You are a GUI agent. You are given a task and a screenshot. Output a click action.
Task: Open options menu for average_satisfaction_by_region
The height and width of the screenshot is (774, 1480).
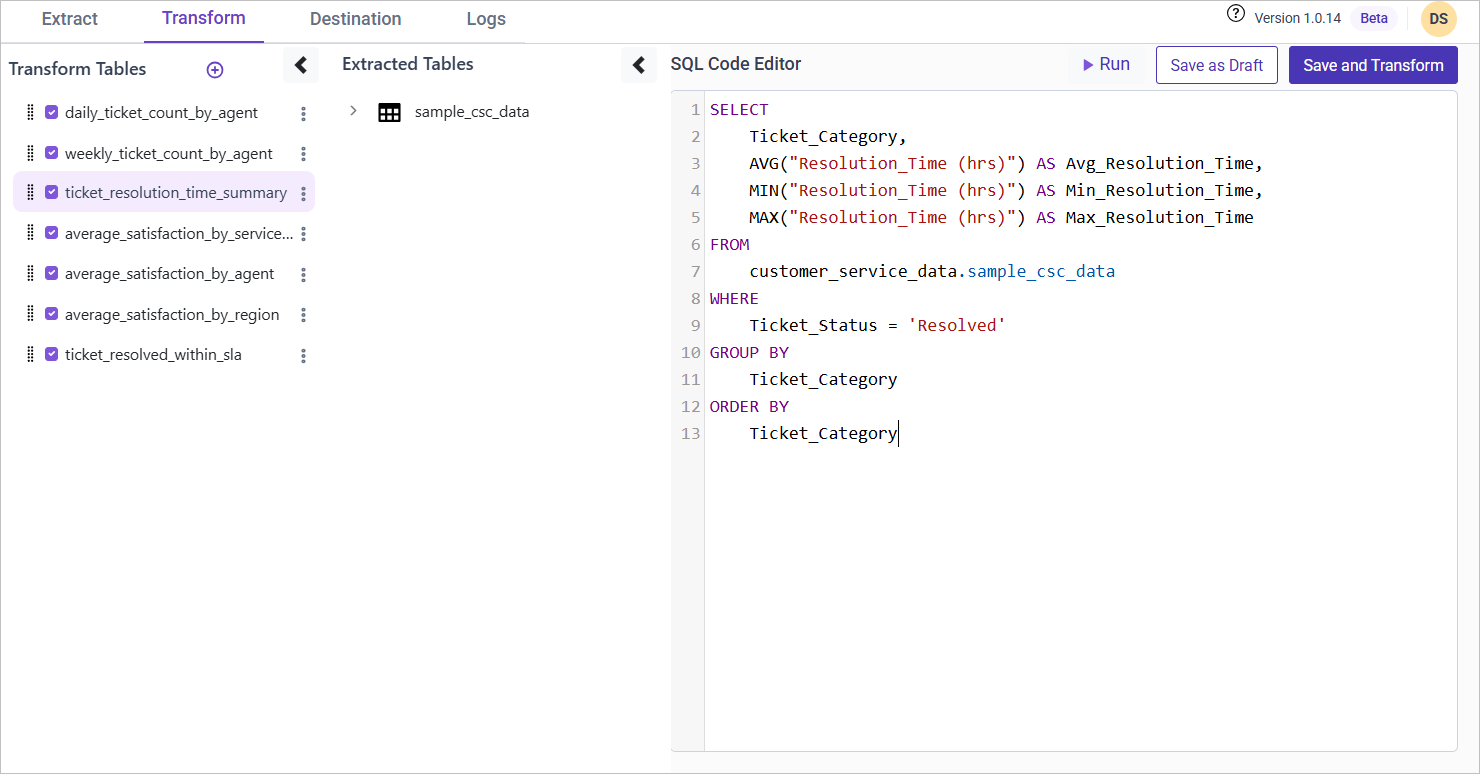pyautogui.click(x=303, y=315)
